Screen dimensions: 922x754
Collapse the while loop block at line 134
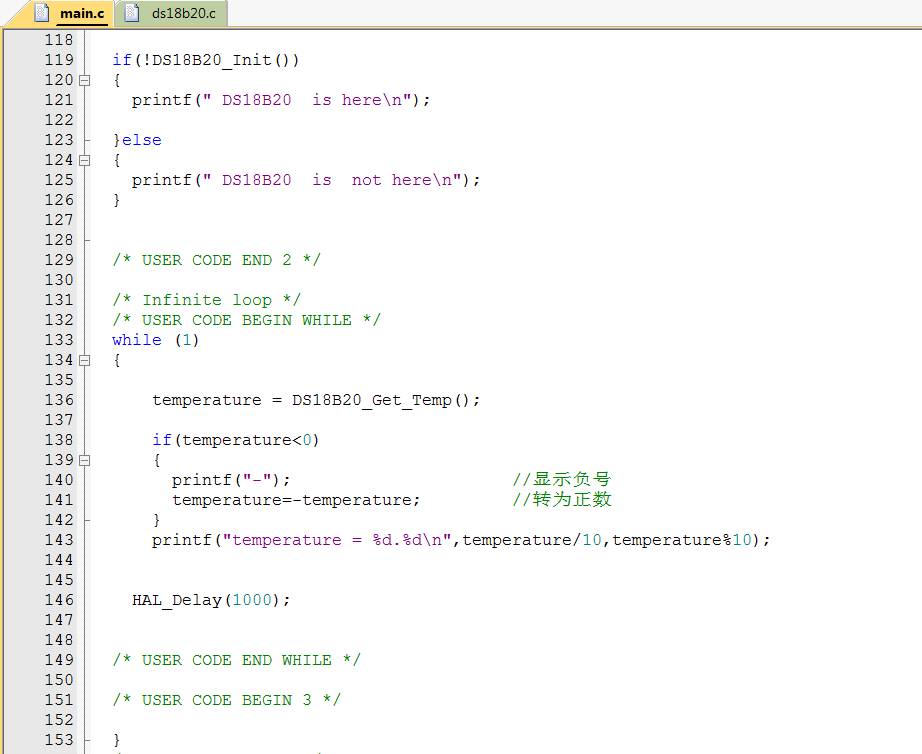[85, 360]
